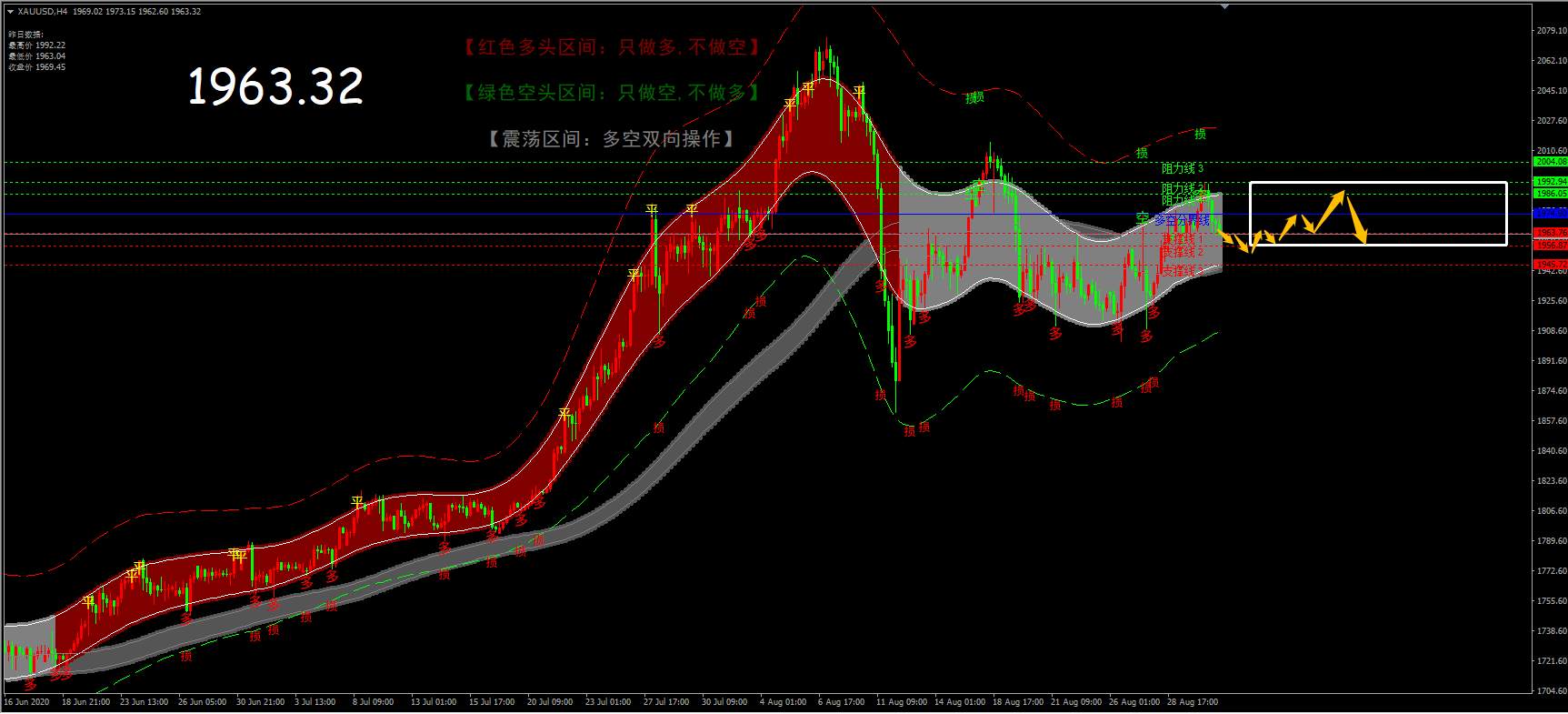
Task: Select the 阻力线 3 resistance label
Action: click(1182, 168)
